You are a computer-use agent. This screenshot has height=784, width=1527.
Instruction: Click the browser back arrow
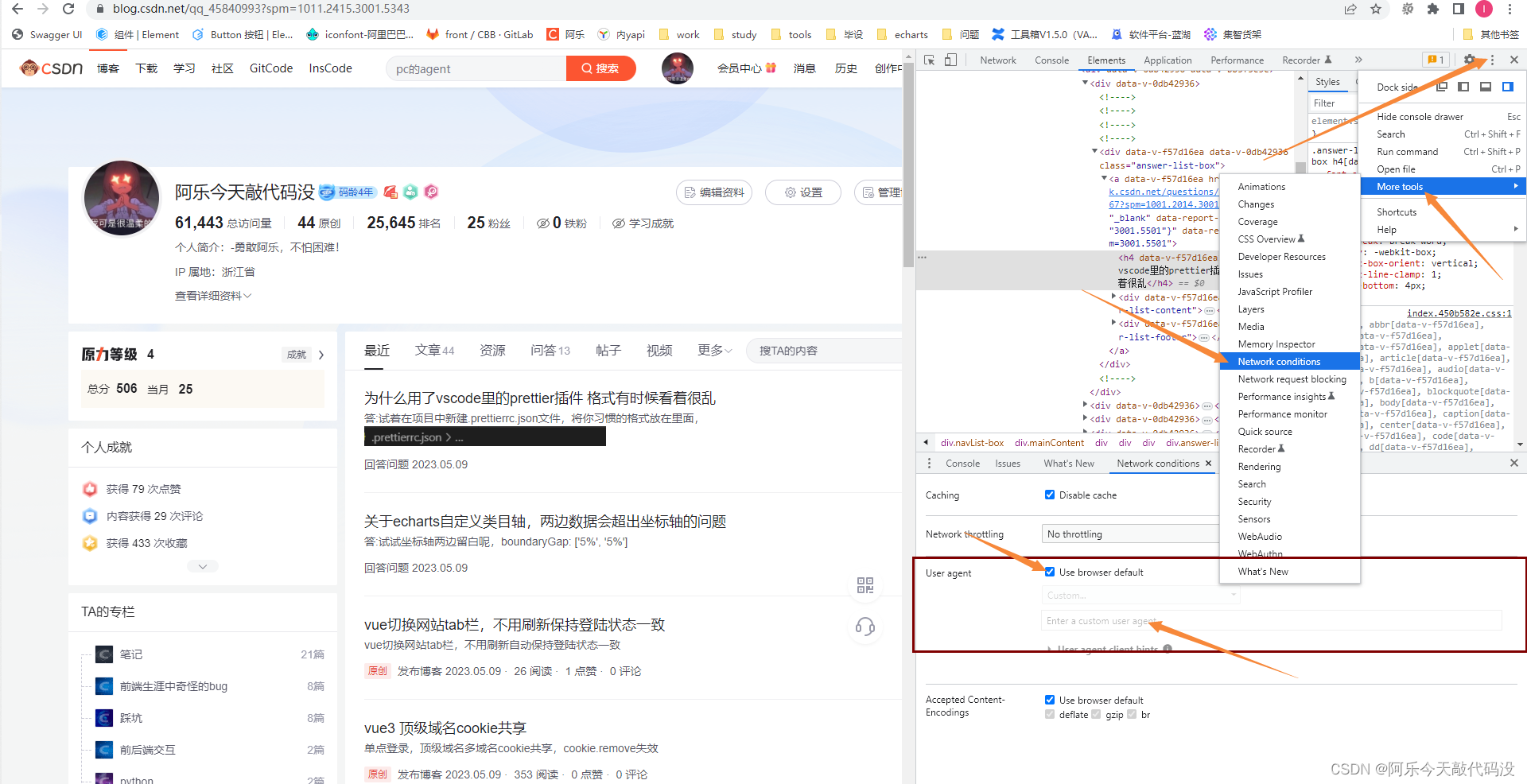17,9
